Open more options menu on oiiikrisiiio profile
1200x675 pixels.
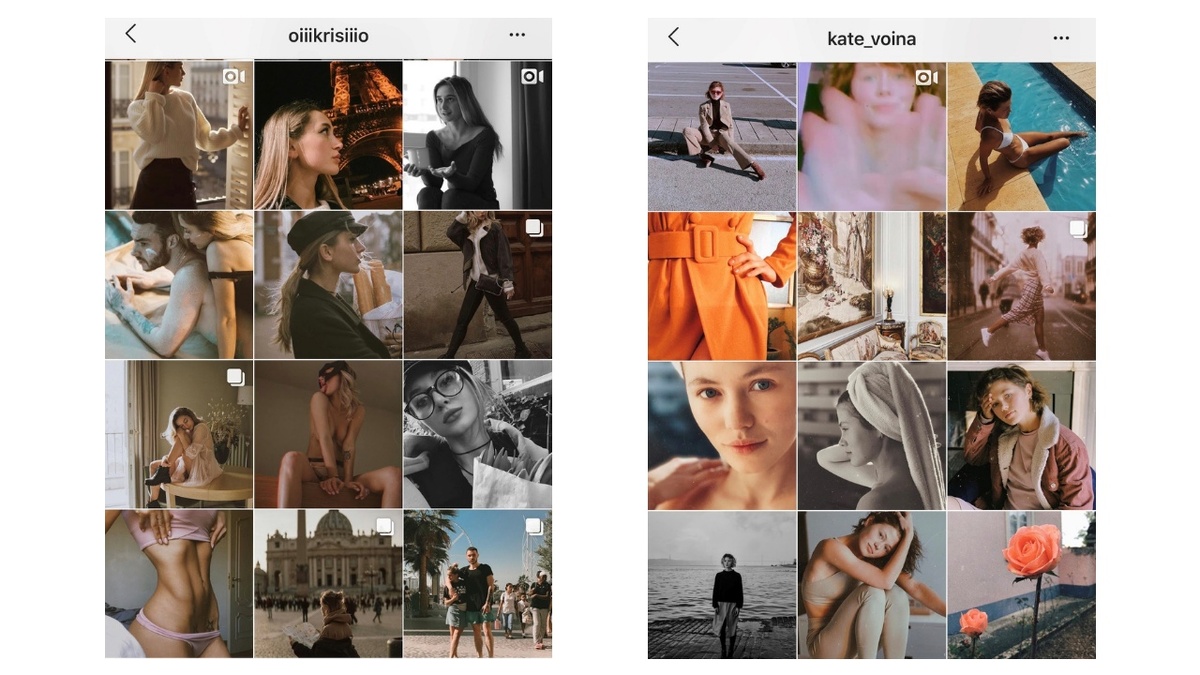517,35
